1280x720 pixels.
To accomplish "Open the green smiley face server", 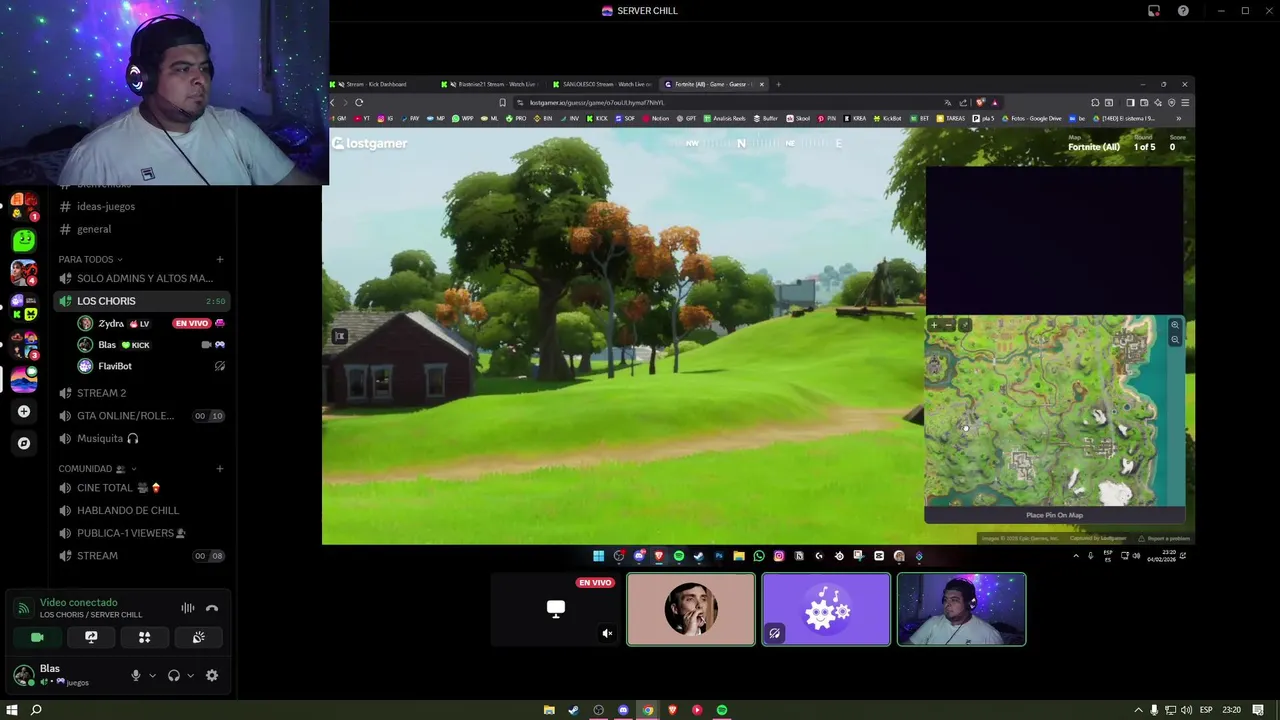I will (x=24, y=240).
